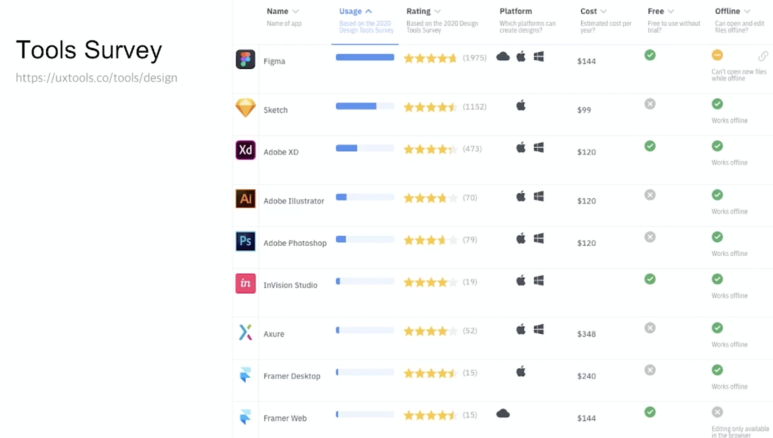Screen dimensions: 773x438
Task: Click Adobe XD's usage bar
Action: [365, 148]
